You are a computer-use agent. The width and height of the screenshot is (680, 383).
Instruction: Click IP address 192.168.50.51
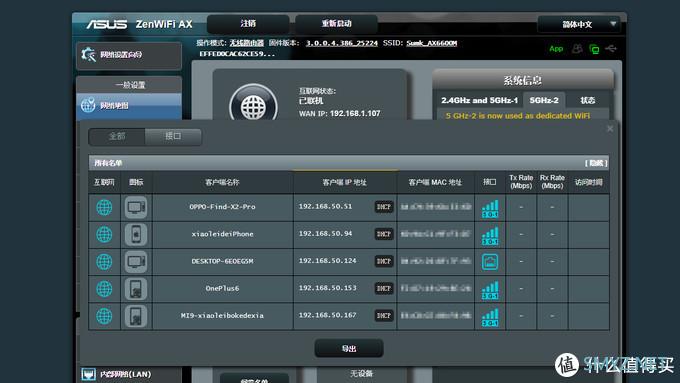(325, 206)
